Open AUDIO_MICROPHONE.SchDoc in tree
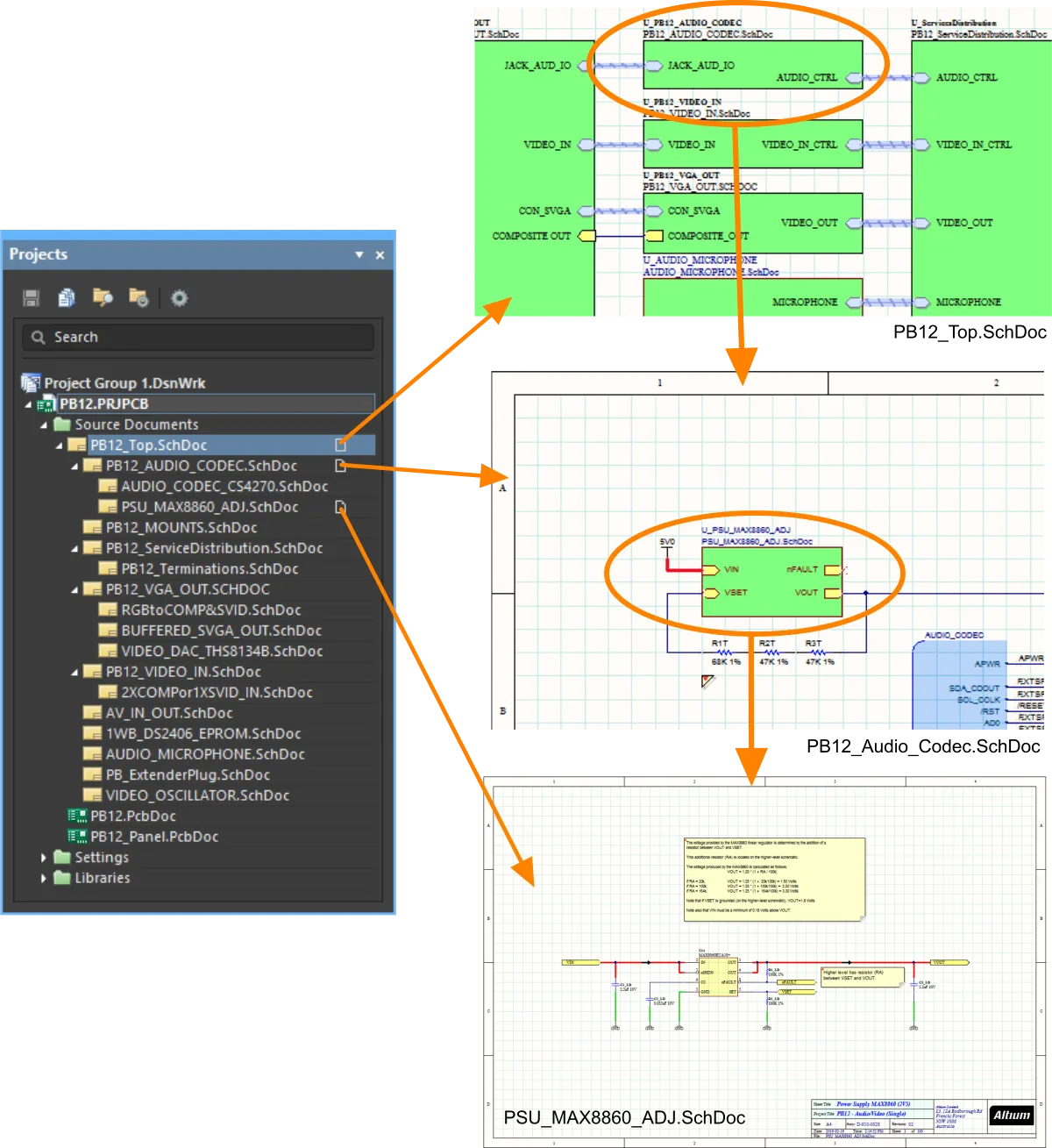The width and height of the screenshot is (1052, 1148). pyautogui.click(x=205, y=754)
